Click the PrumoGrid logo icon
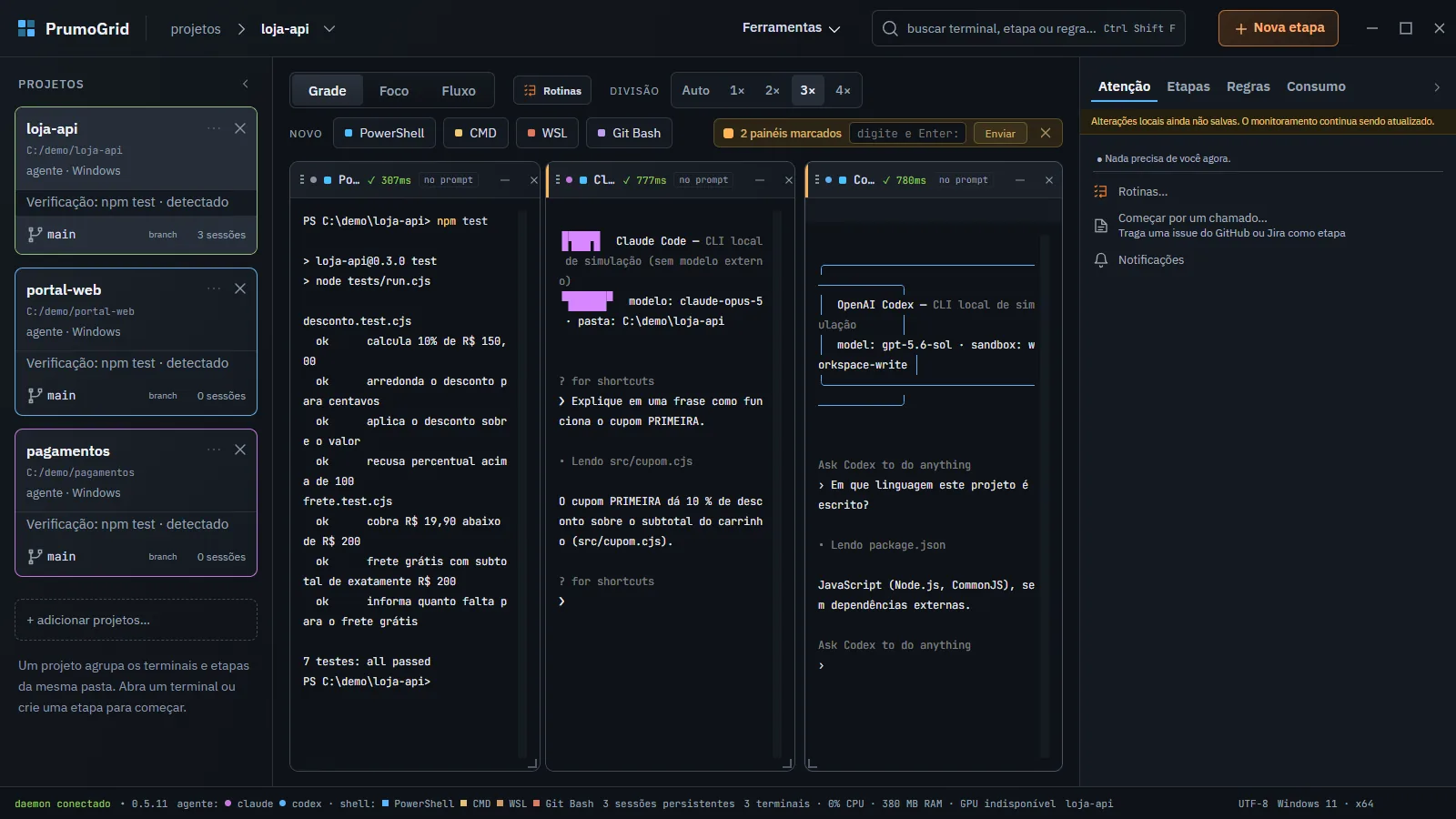 point(26,28)
